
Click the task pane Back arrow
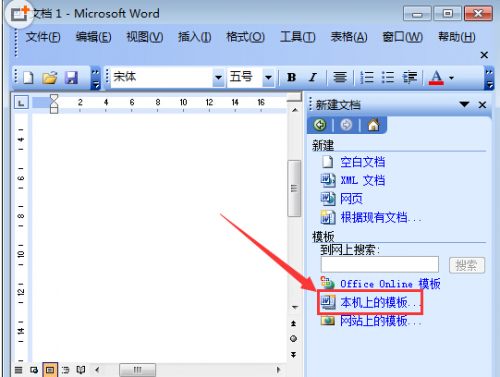(x=320, y=125)
